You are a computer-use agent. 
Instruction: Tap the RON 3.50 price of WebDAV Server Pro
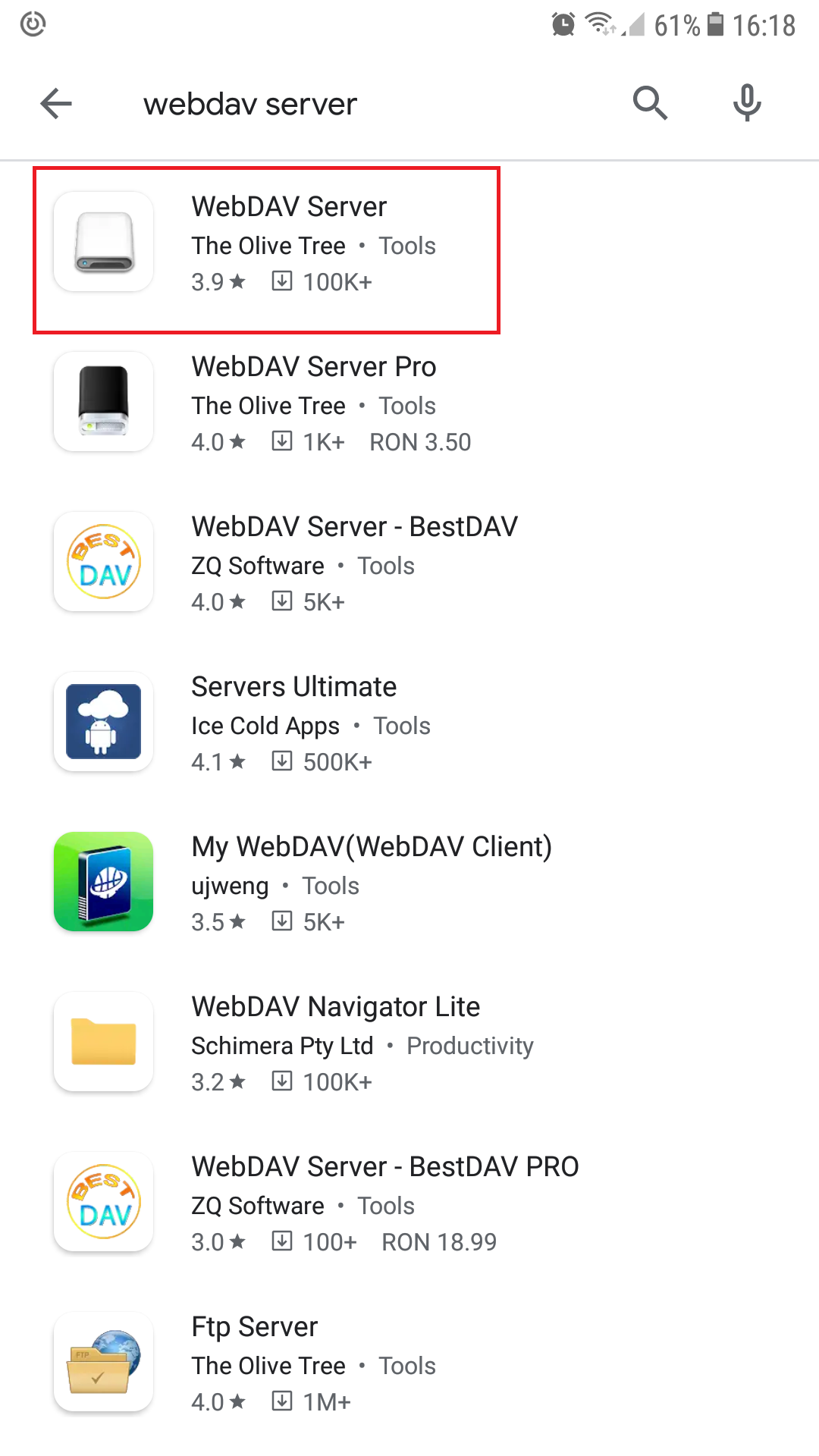coord(421,442)
